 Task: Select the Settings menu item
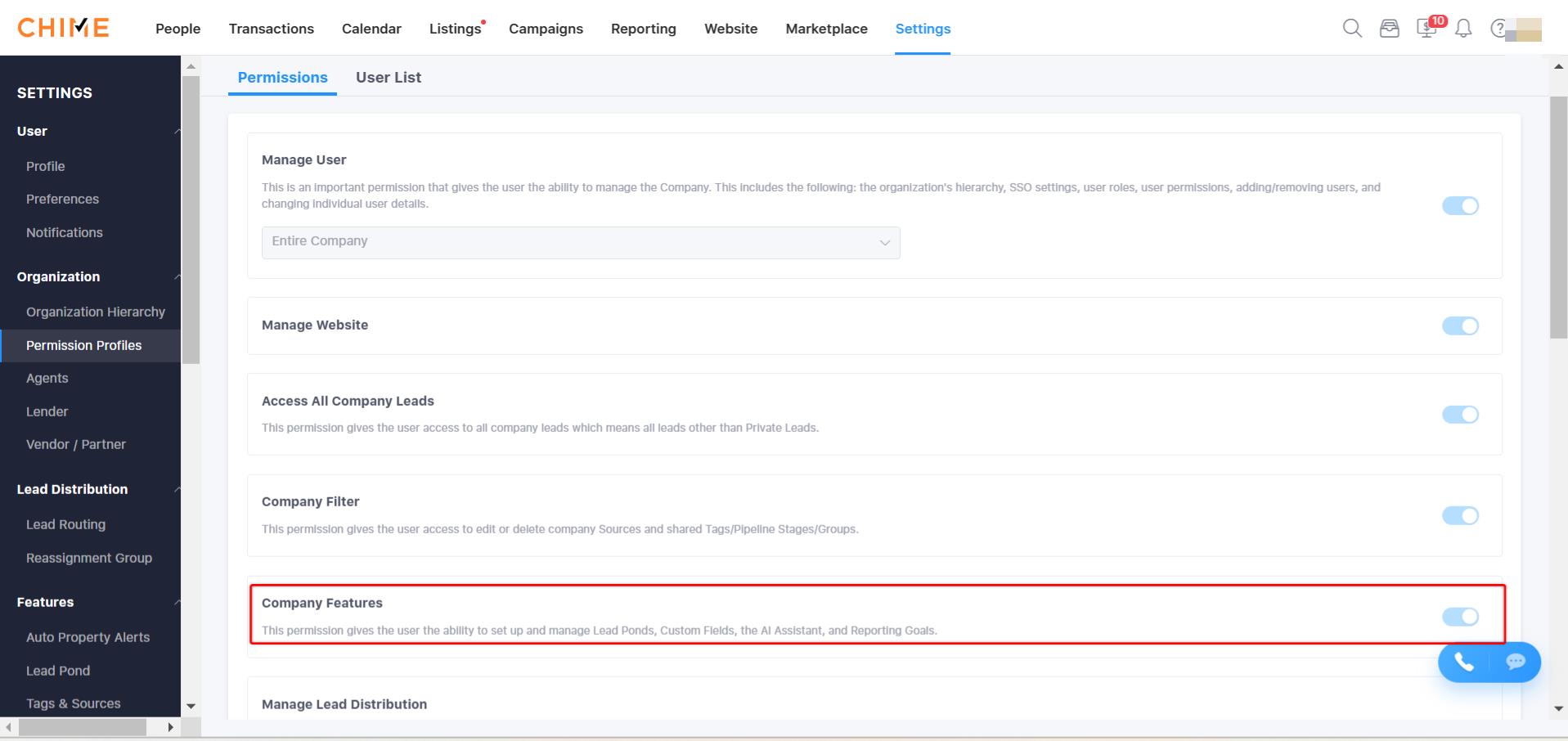point(923,29)
